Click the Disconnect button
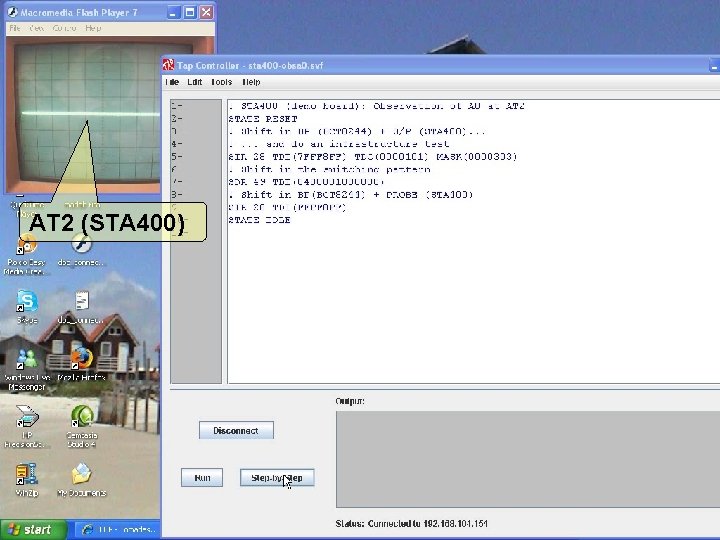Image resolution: width=720 pixels, height=540 pixels. (236, 430)
